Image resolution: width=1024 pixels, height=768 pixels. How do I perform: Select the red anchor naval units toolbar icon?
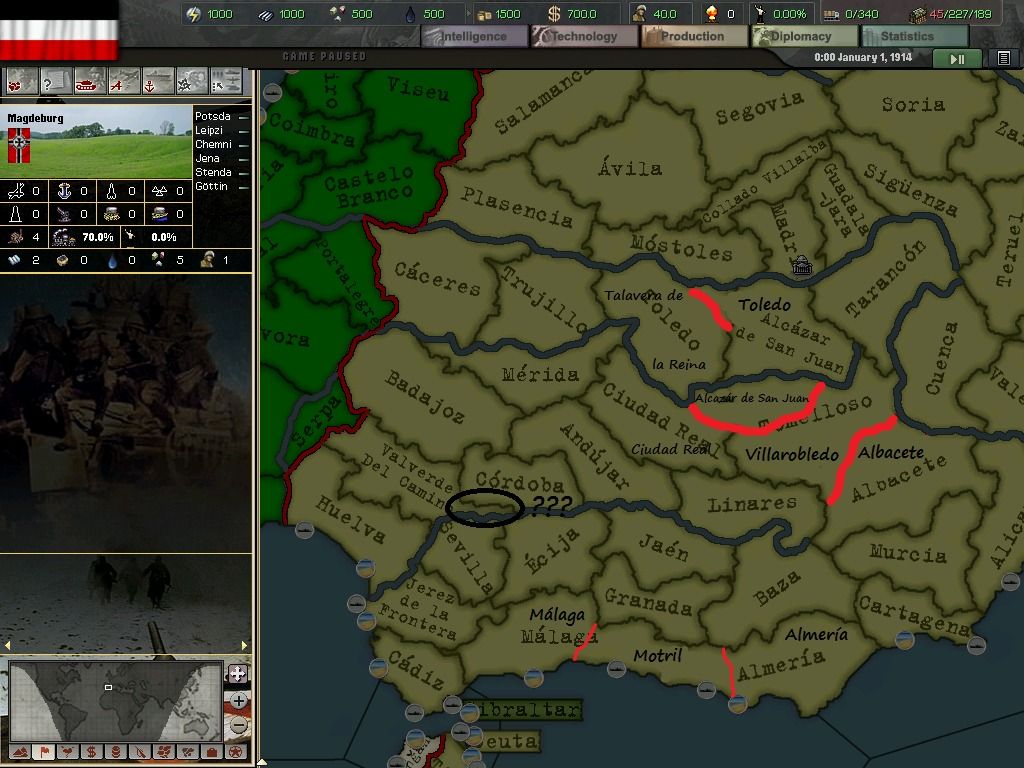(x=157, y=82)
